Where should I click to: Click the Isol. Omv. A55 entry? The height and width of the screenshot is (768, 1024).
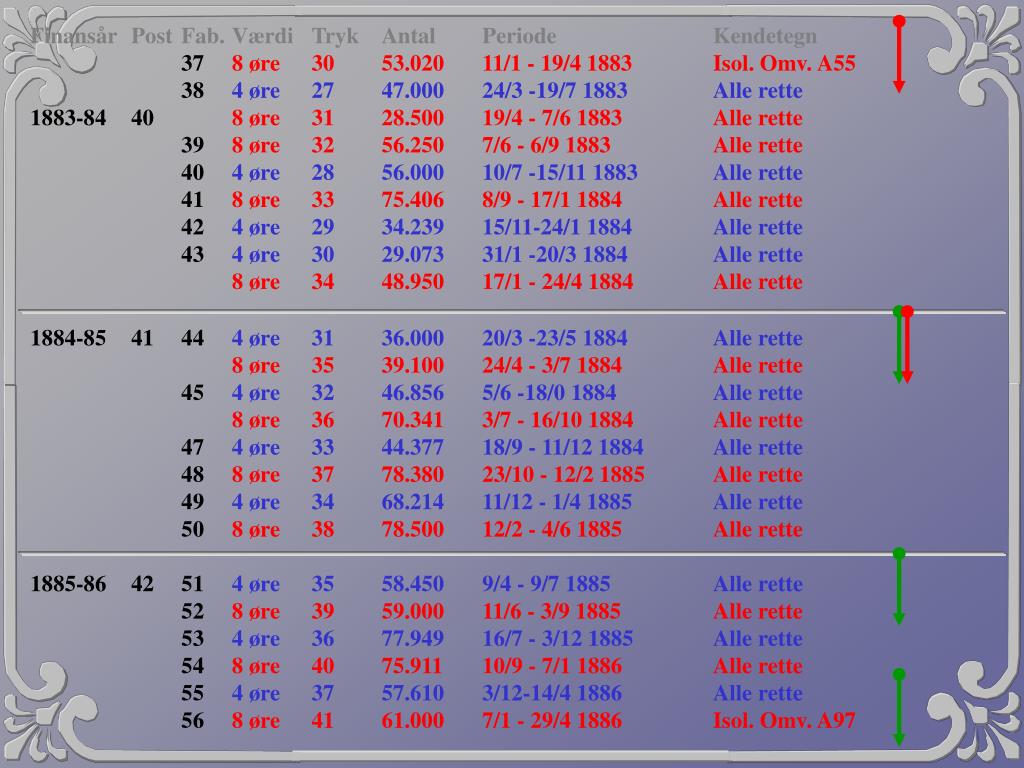(784, 63)
